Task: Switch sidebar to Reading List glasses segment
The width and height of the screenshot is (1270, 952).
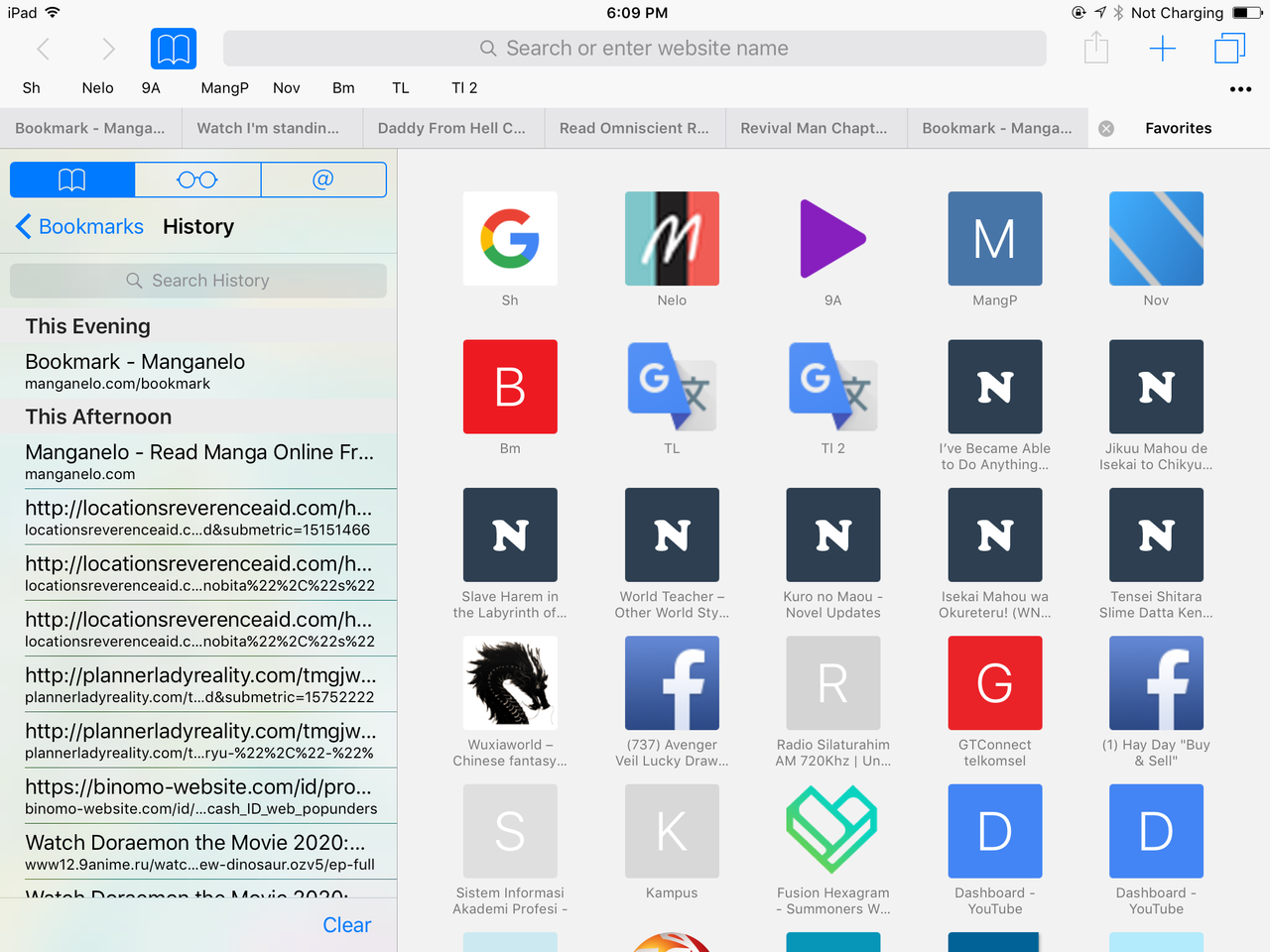Action: 197,179
